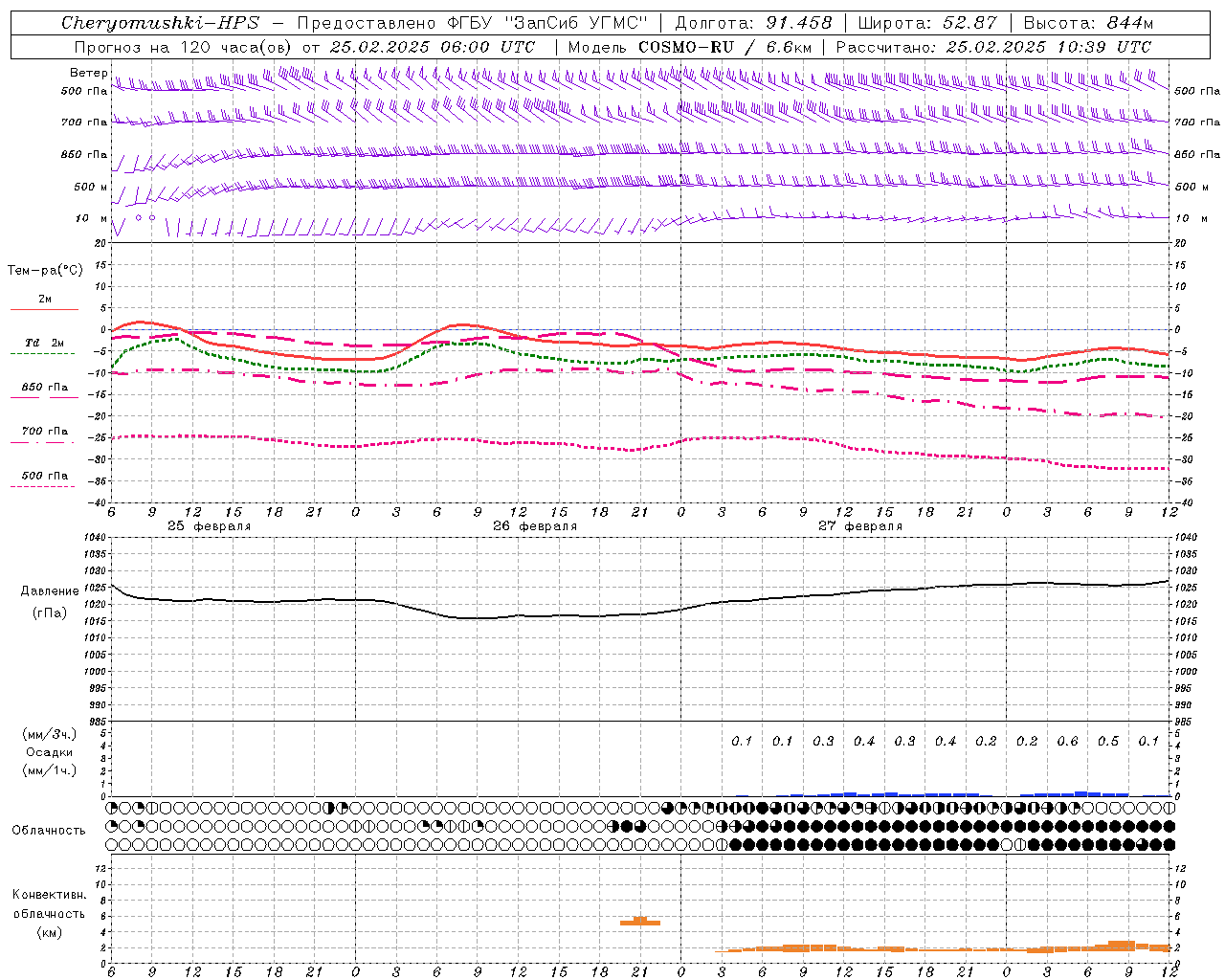Click the date label 25 февраля
Viewport: 1225px width, 980px height.
point(210,526)
